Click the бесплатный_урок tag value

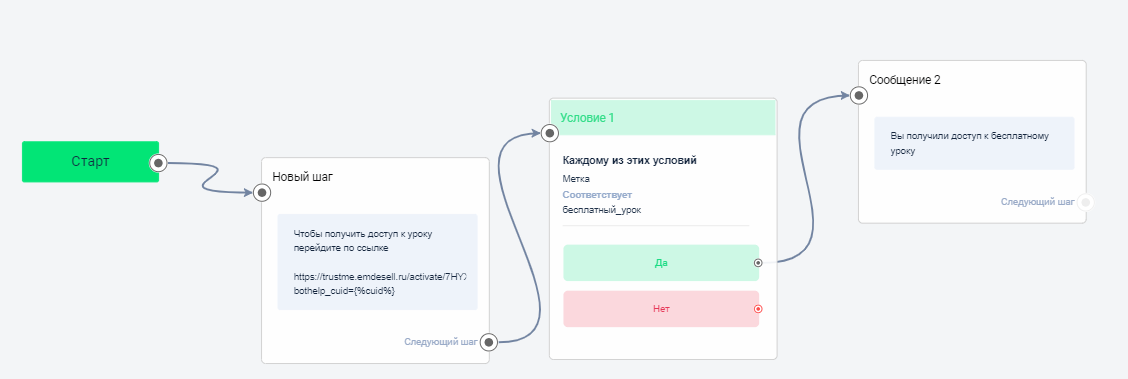[x=601, y=210]
